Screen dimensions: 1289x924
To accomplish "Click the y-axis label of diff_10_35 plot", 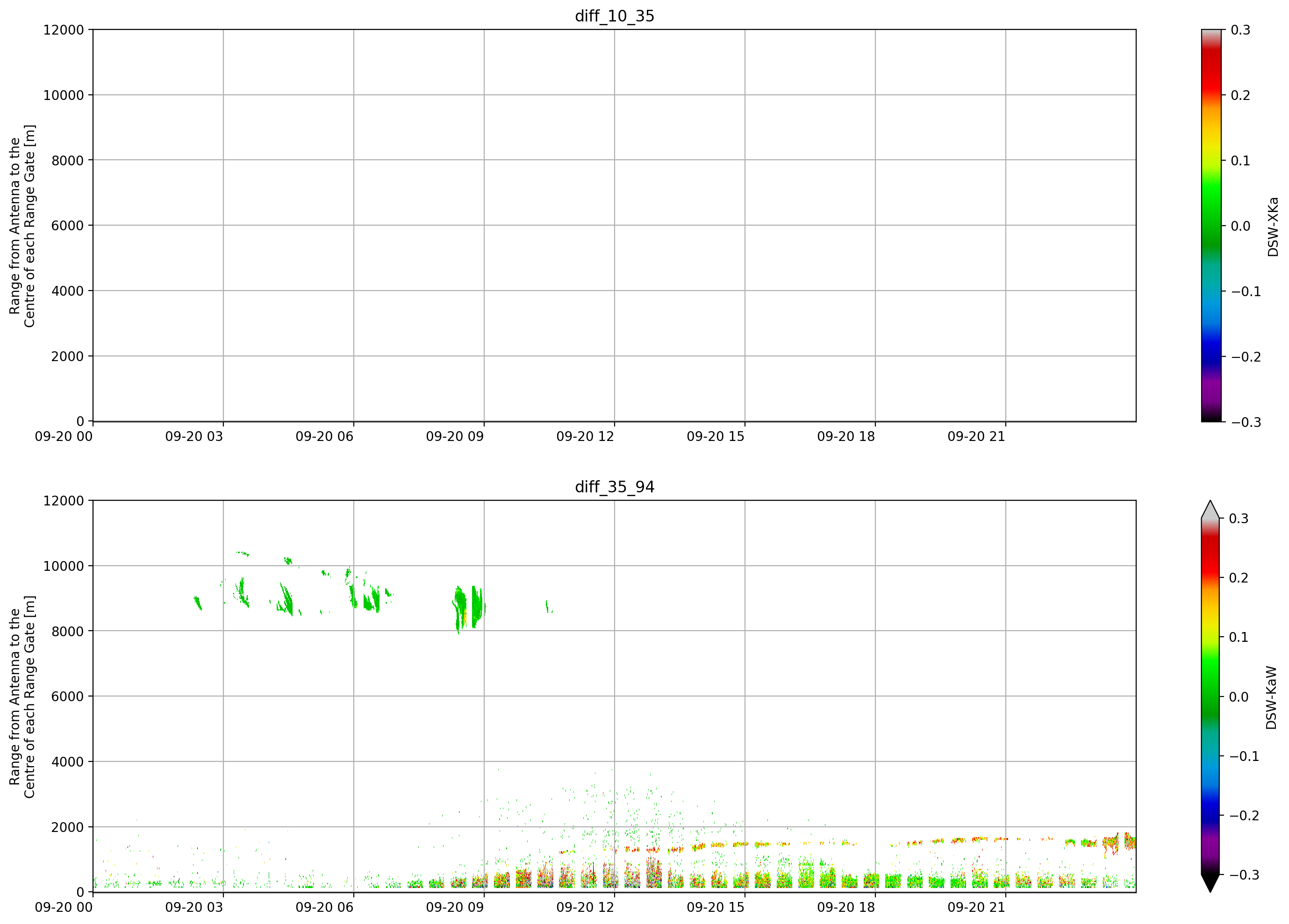I will point(22,226).
